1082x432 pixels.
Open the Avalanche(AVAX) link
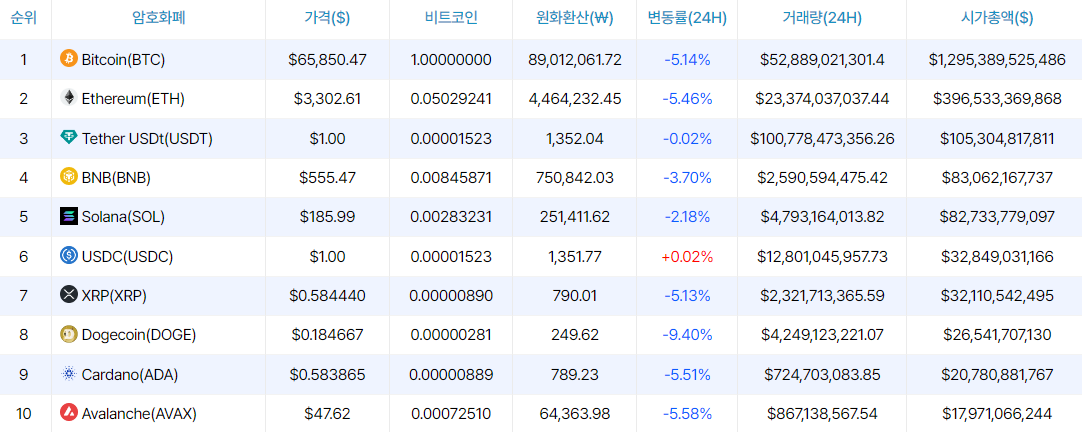(139, 414)
